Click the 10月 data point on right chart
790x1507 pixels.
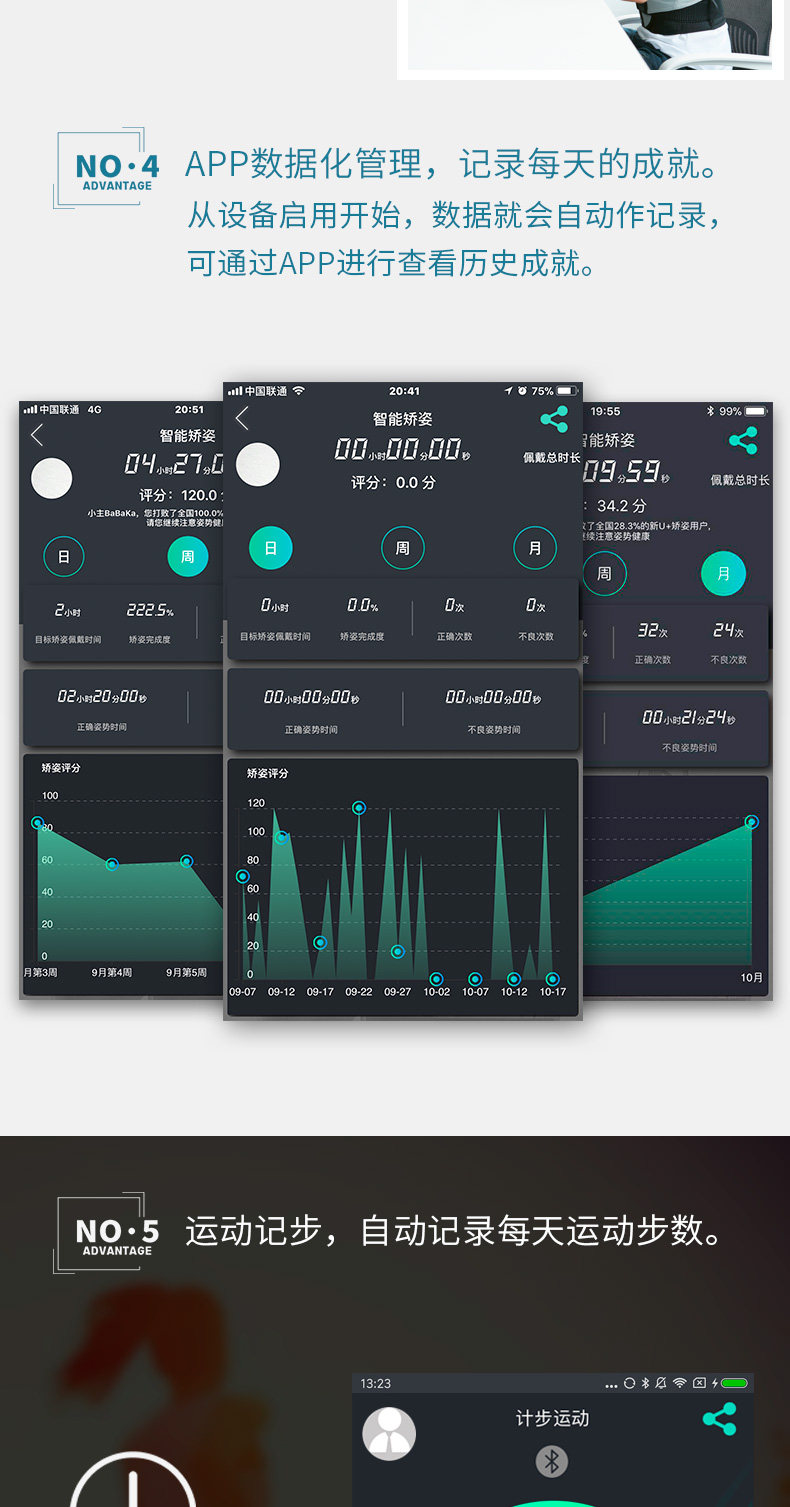(x=752, y=822)
